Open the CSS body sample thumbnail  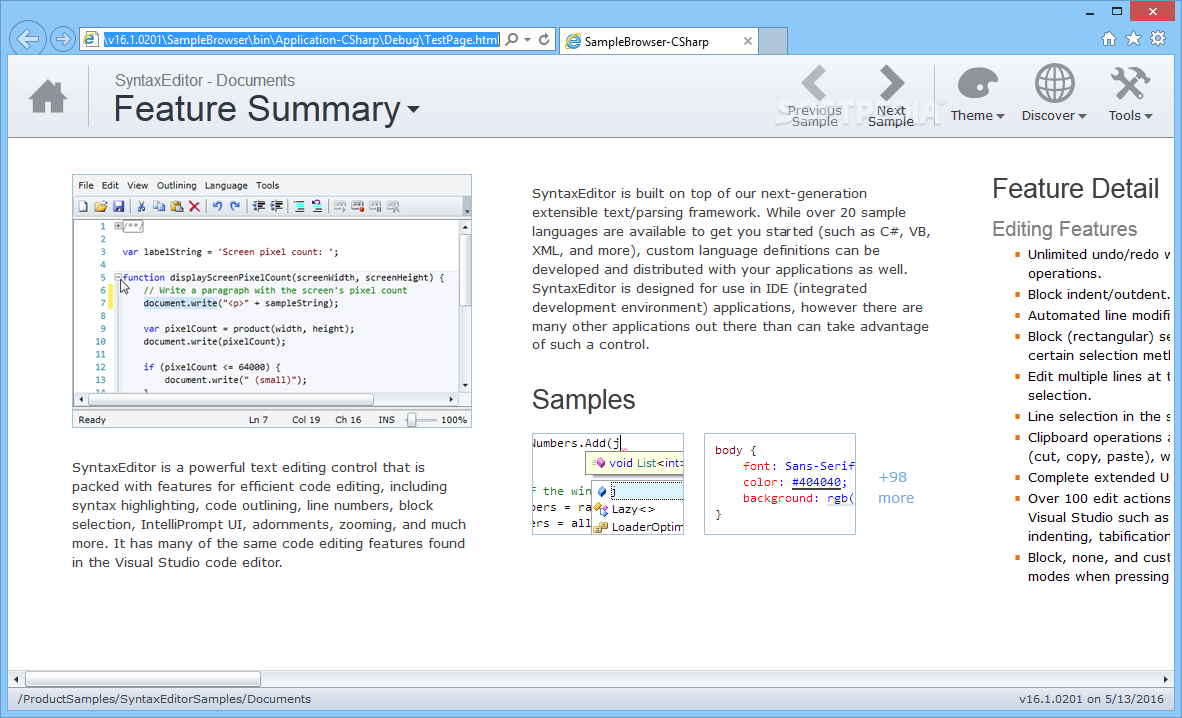[x=779, y=484]
